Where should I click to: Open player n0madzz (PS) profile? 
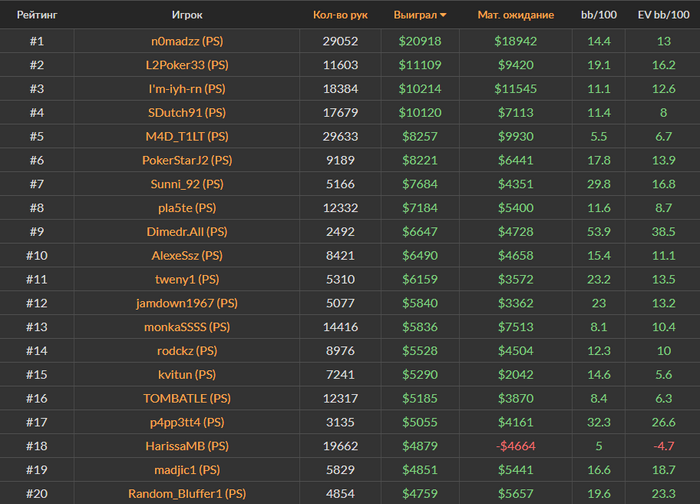click(x=186, y=41)
